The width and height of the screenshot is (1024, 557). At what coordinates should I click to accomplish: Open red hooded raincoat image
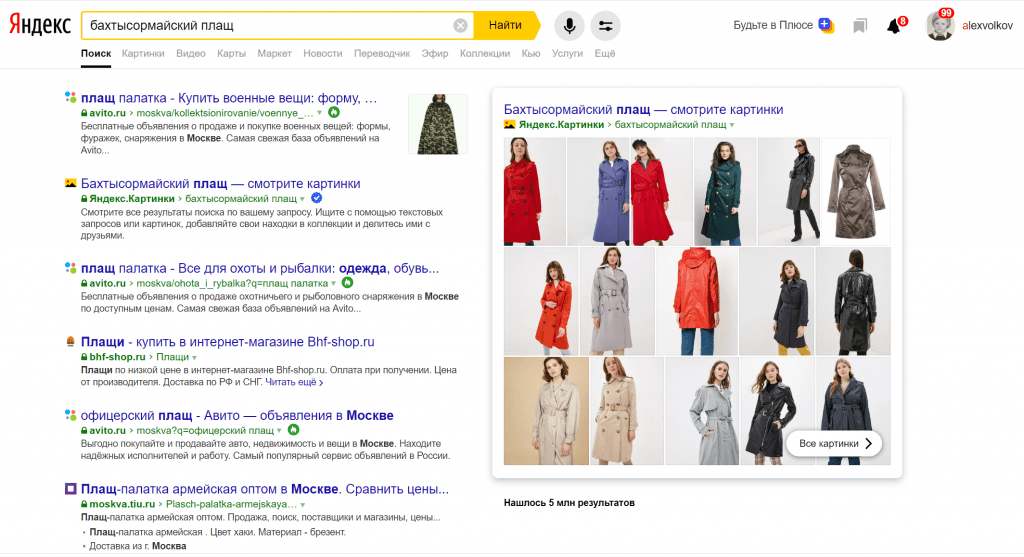point(697,301)
